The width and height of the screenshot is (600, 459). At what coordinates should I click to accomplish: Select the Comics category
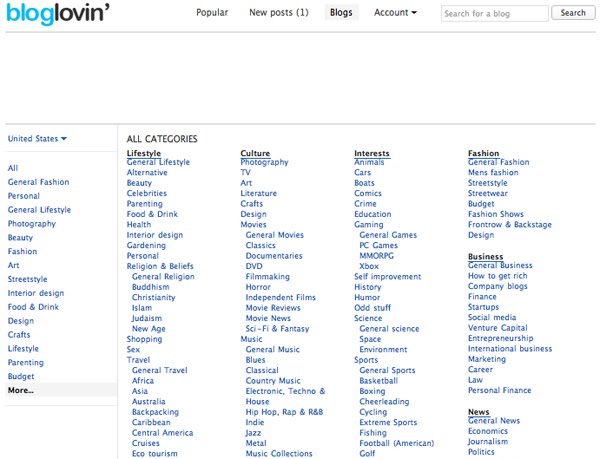(368, 193)
